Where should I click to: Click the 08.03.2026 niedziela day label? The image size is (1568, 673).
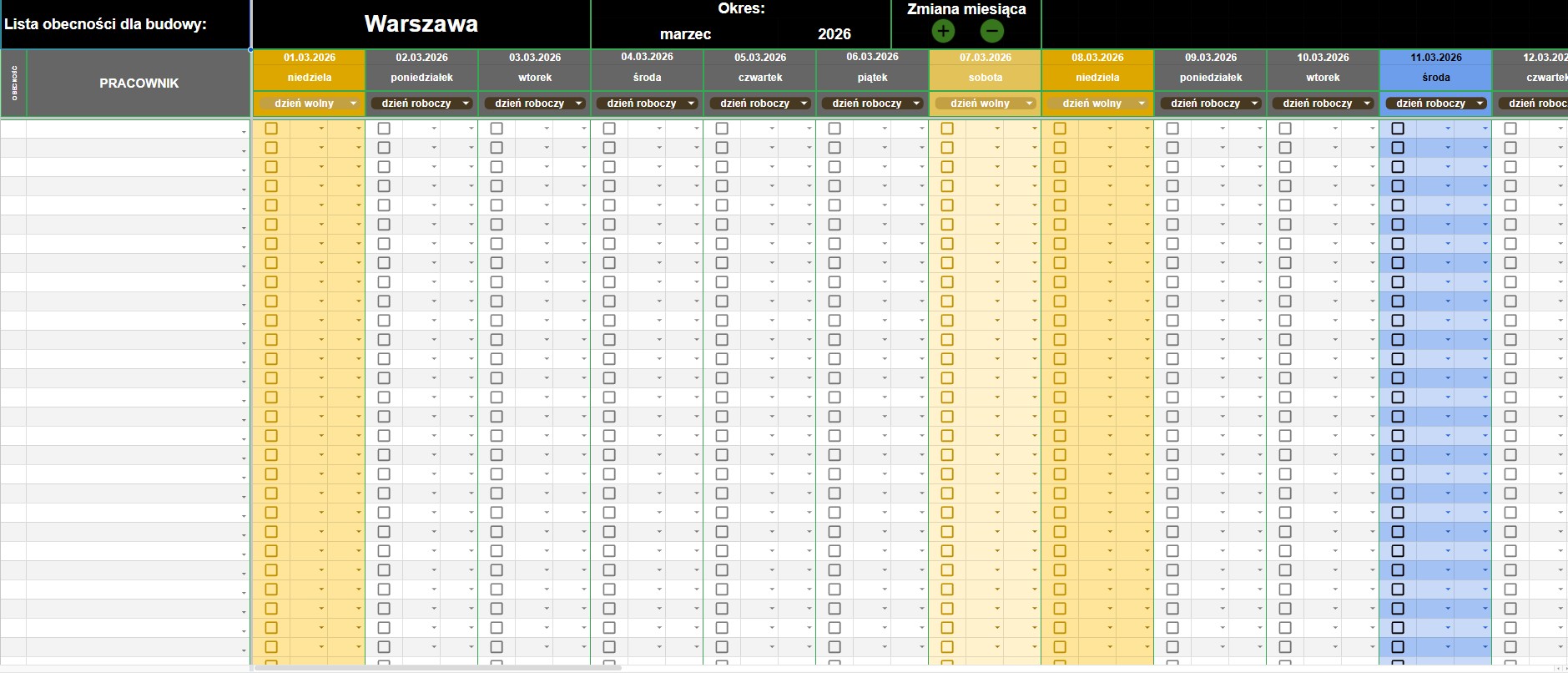[x=1097, y=78]
